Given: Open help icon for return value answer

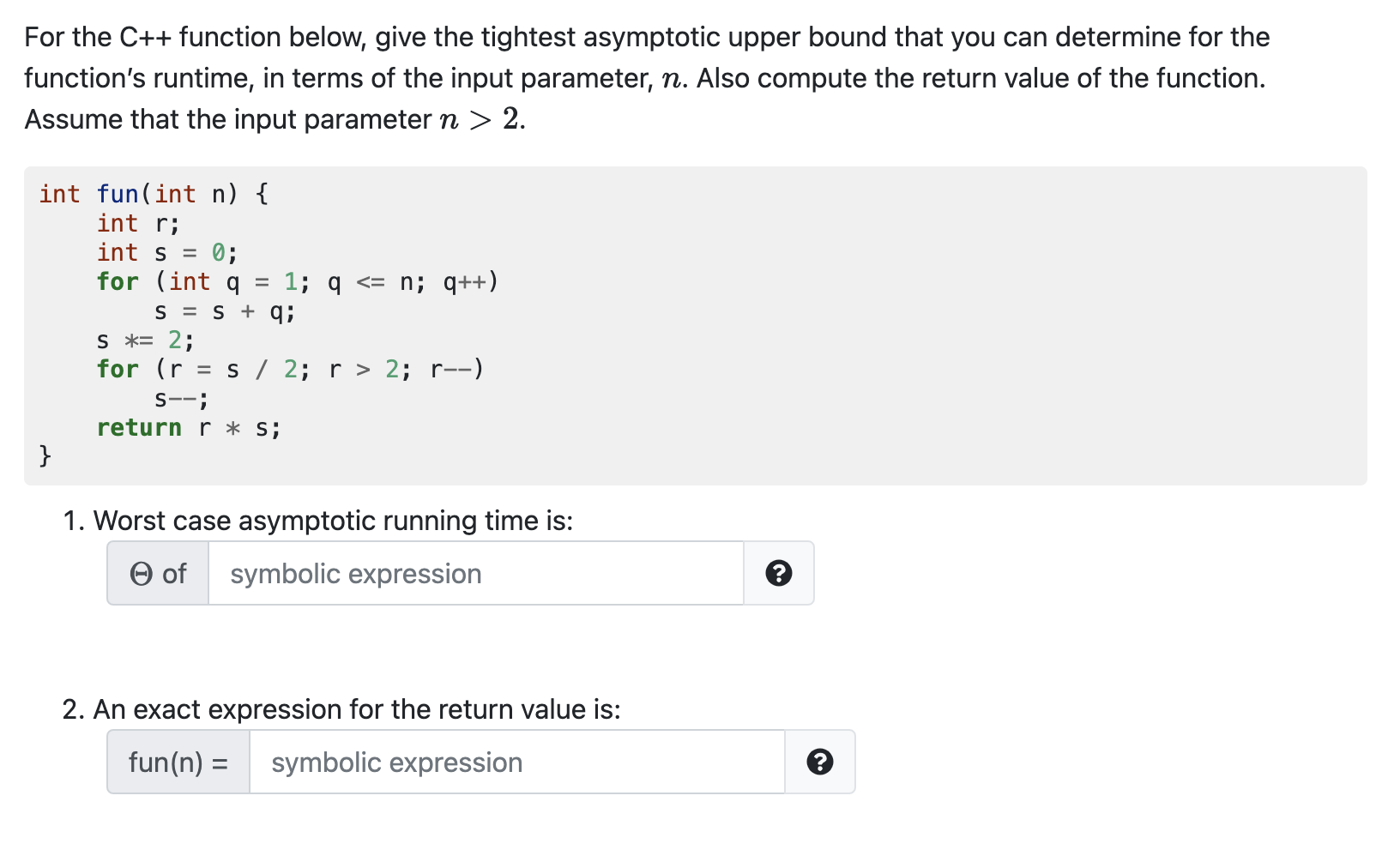Looking at the screenshot, I should [x=819, y=762].
